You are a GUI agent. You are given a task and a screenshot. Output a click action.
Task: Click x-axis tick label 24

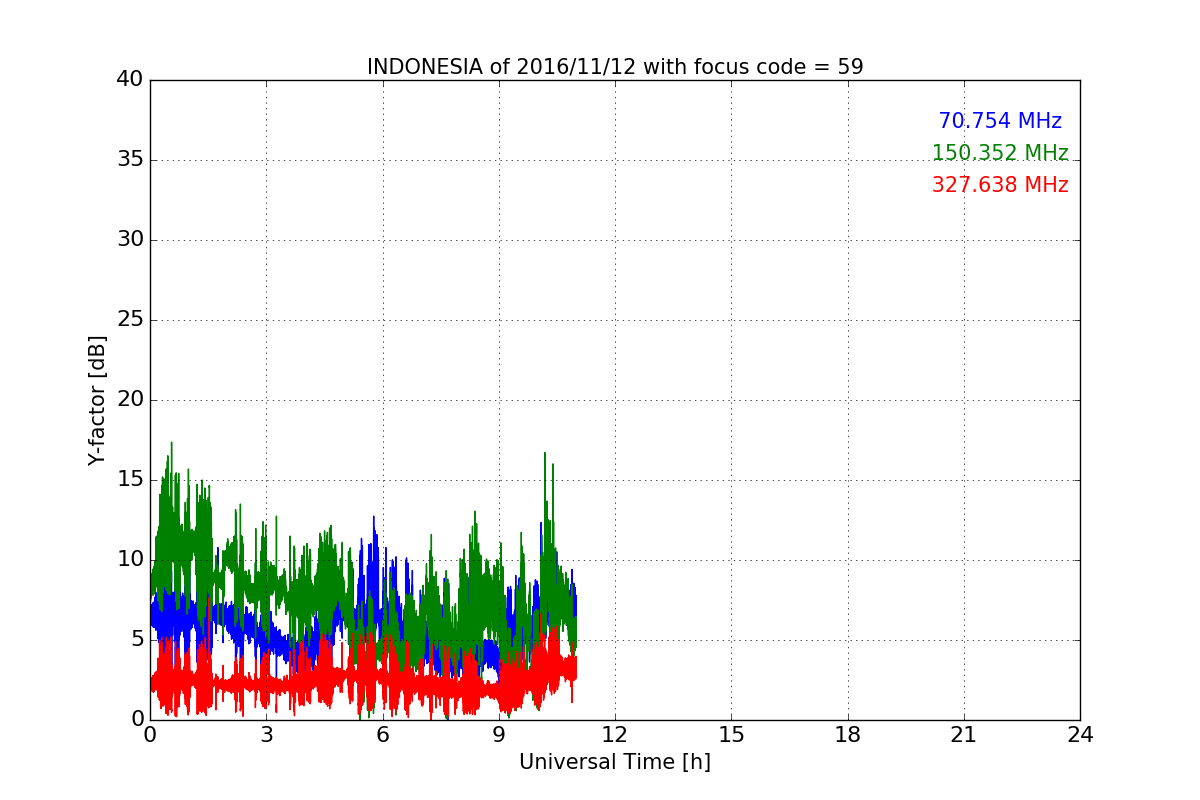tap(1080, 735)
